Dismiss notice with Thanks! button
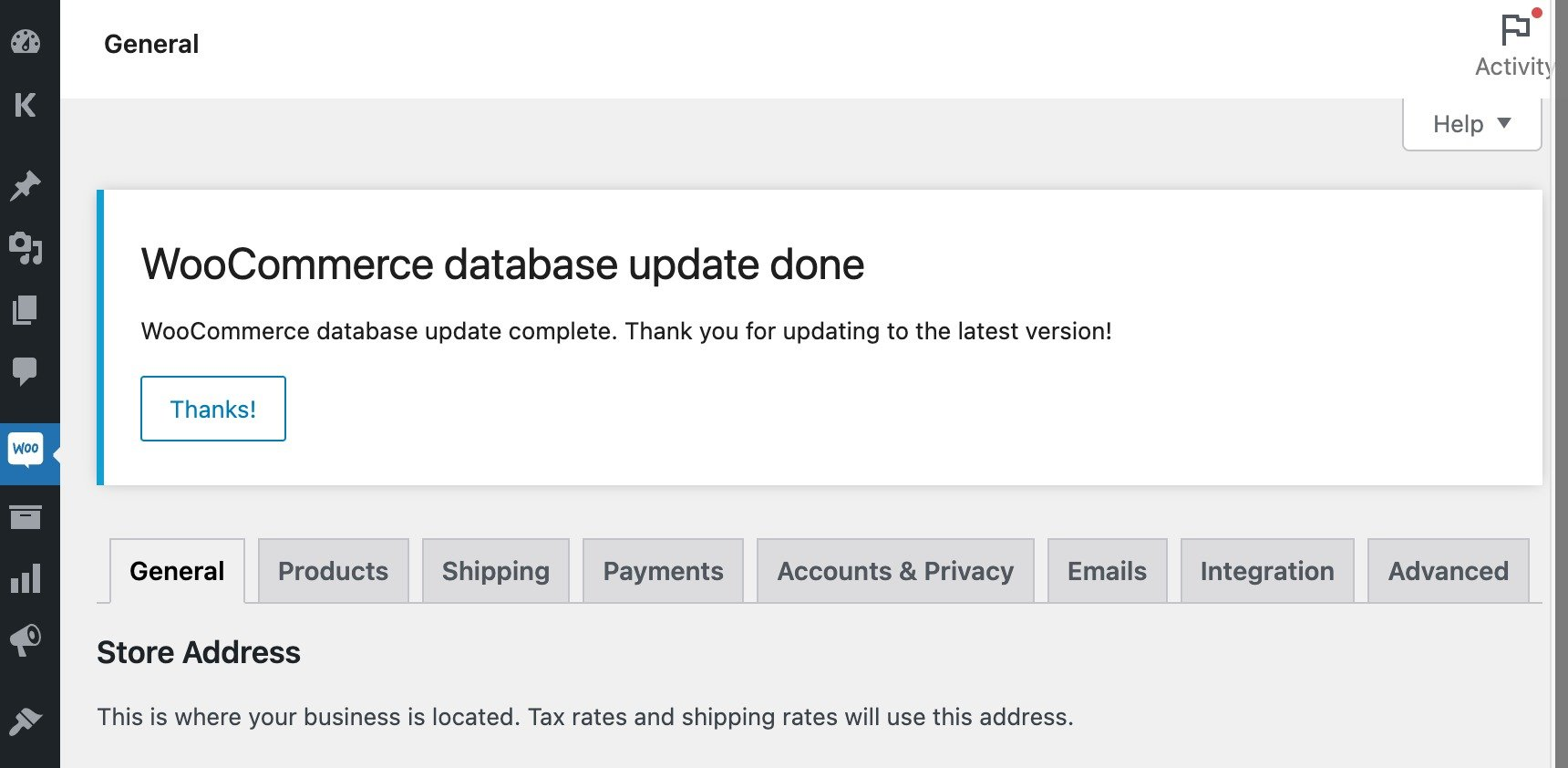Viewport: 1568px width, 768px height. point(213,409)
